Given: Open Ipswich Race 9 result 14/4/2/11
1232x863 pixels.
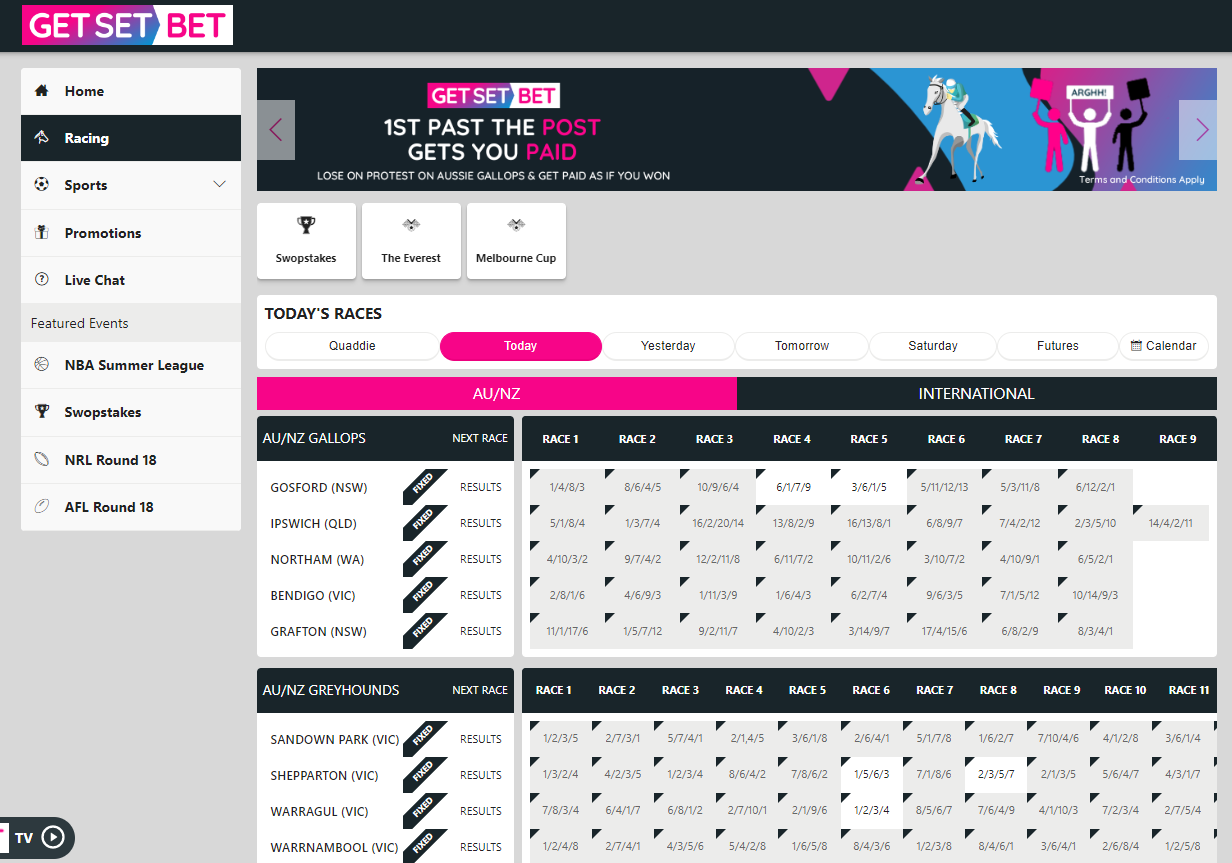Looking at the screenshot, I should (x=1171, y=523).
